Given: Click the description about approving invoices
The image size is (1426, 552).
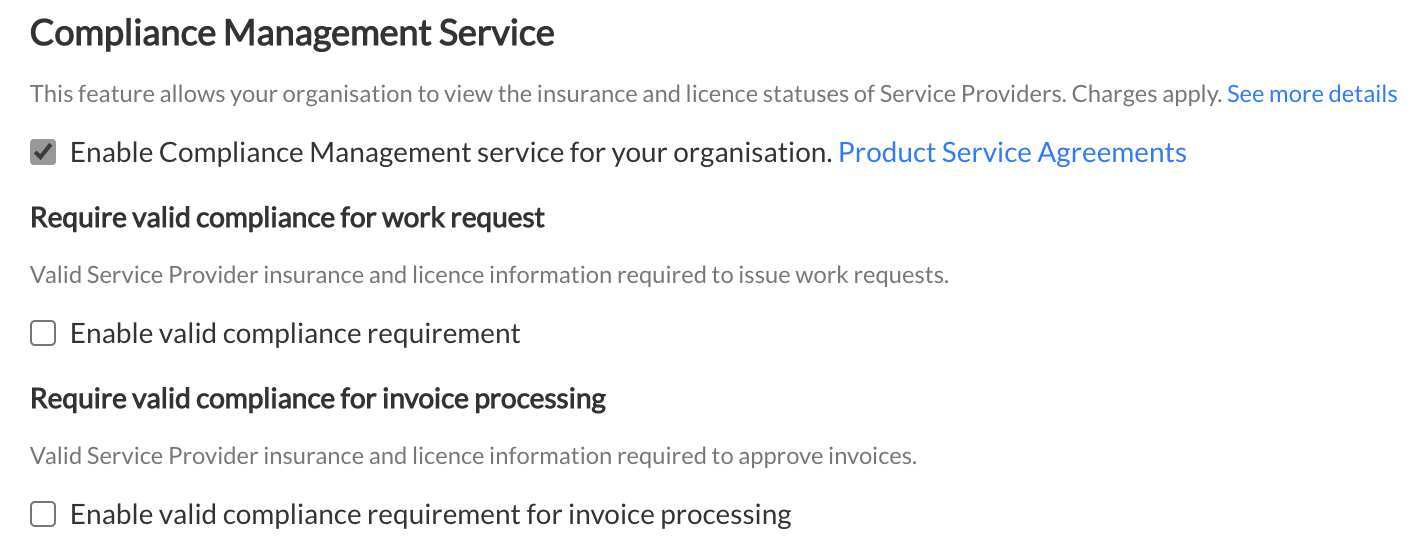Looking at the screenshot, I should [473, 457].
